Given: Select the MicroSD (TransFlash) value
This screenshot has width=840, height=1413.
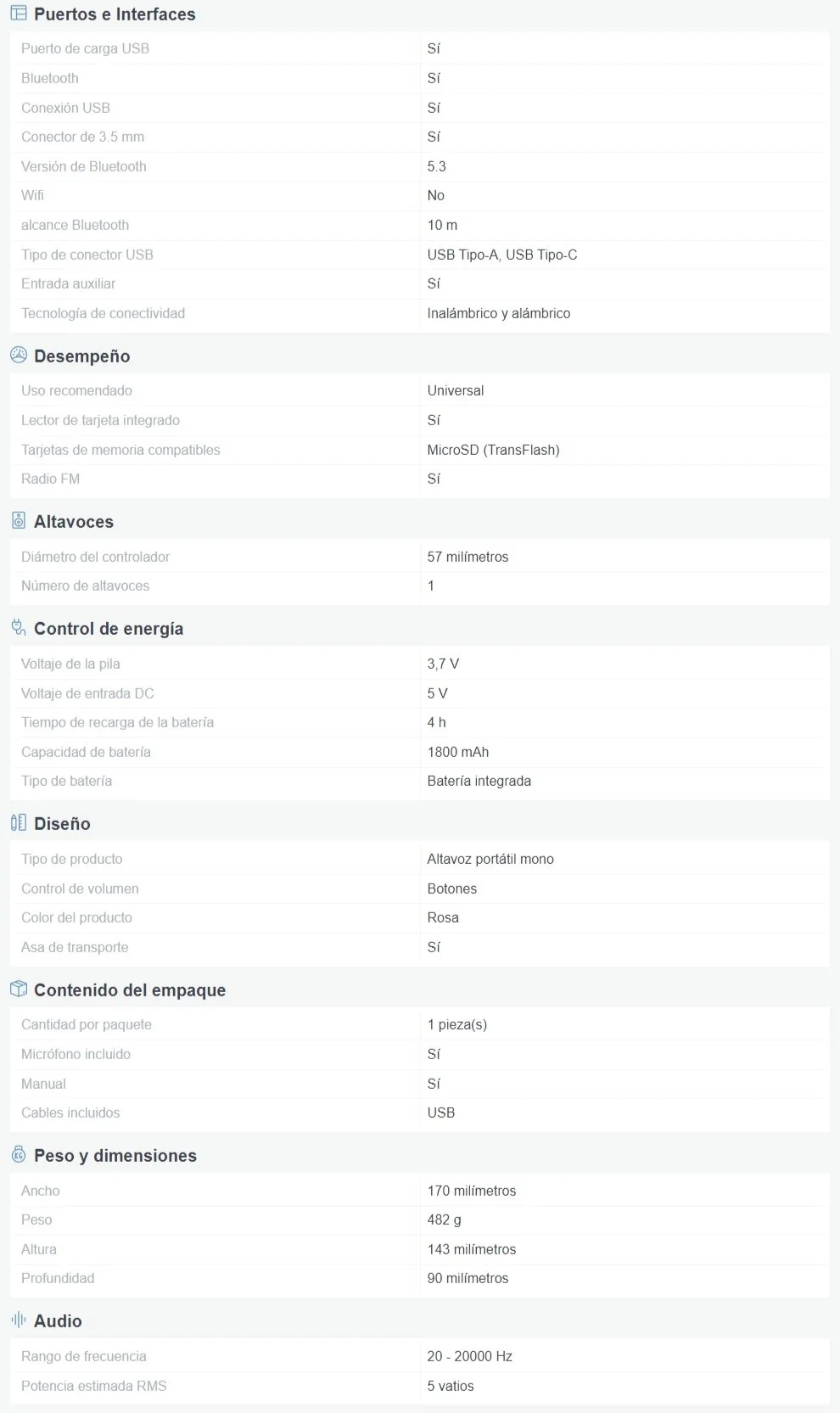Looking at the screenshot, I should click(493, 450).
